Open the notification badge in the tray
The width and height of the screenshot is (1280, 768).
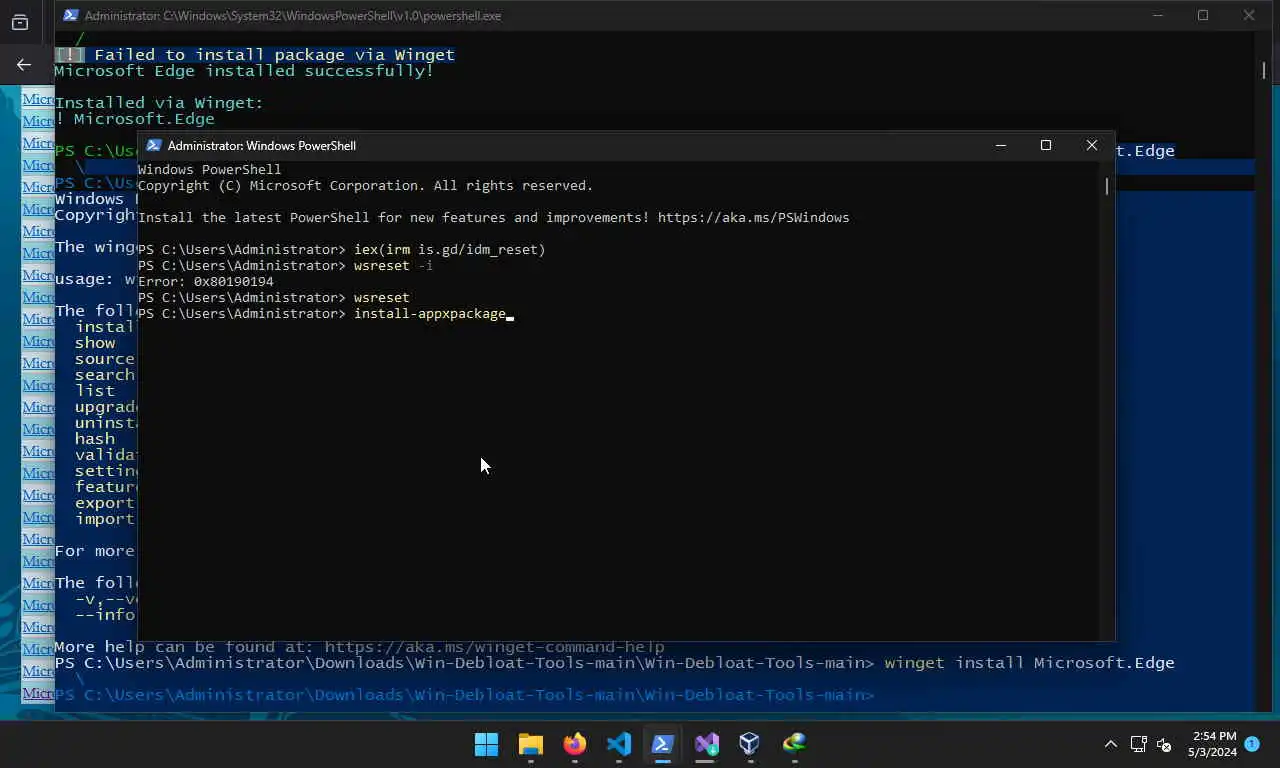tap(1252, 744)
